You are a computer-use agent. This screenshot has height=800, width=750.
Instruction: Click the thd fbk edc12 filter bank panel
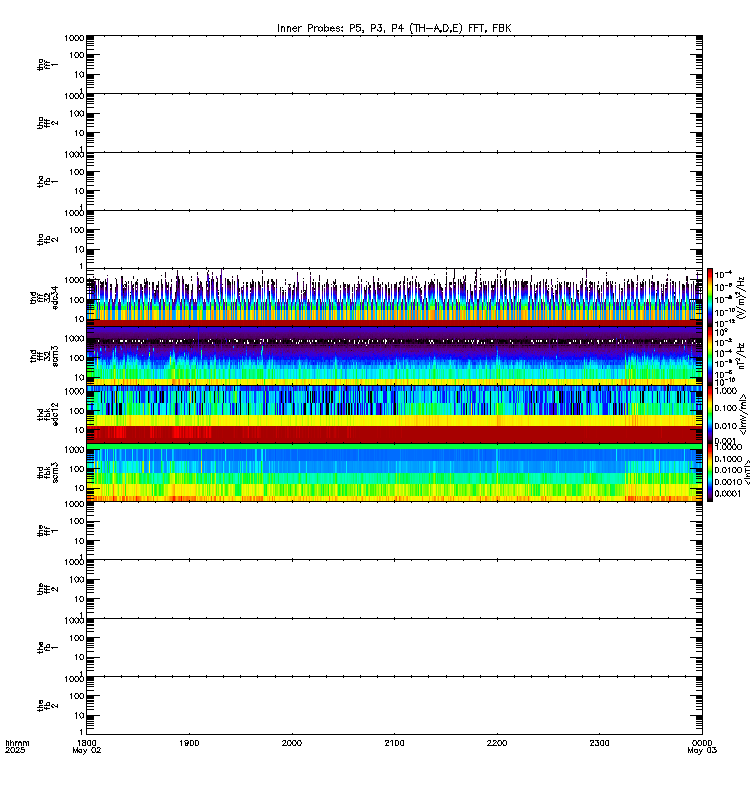pyautogui.click(x=394, y=414)
